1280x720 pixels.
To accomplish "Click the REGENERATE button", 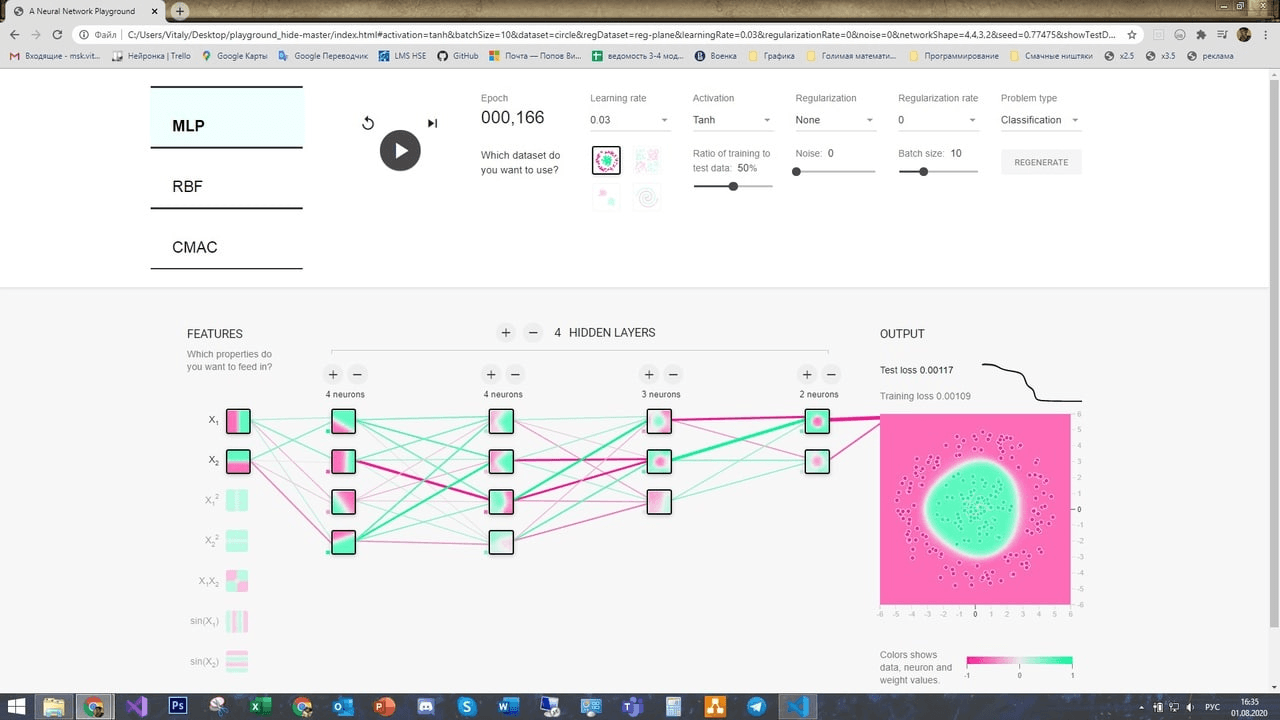I will click(1041, 162).
